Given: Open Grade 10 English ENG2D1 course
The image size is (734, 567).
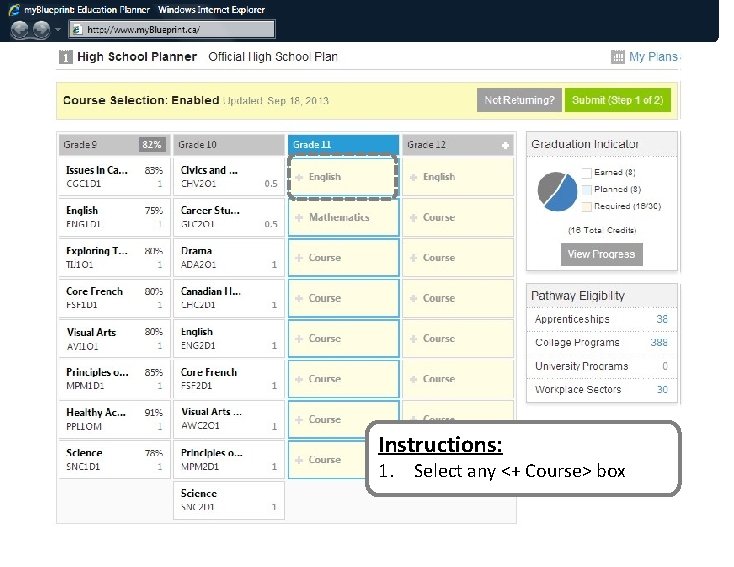Looking at the screenshot, I should pos(229,339).
